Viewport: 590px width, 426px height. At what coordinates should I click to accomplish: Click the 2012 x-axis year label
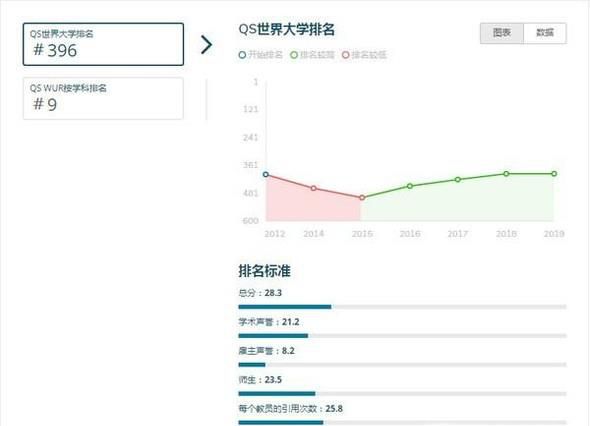click(274, 234)
